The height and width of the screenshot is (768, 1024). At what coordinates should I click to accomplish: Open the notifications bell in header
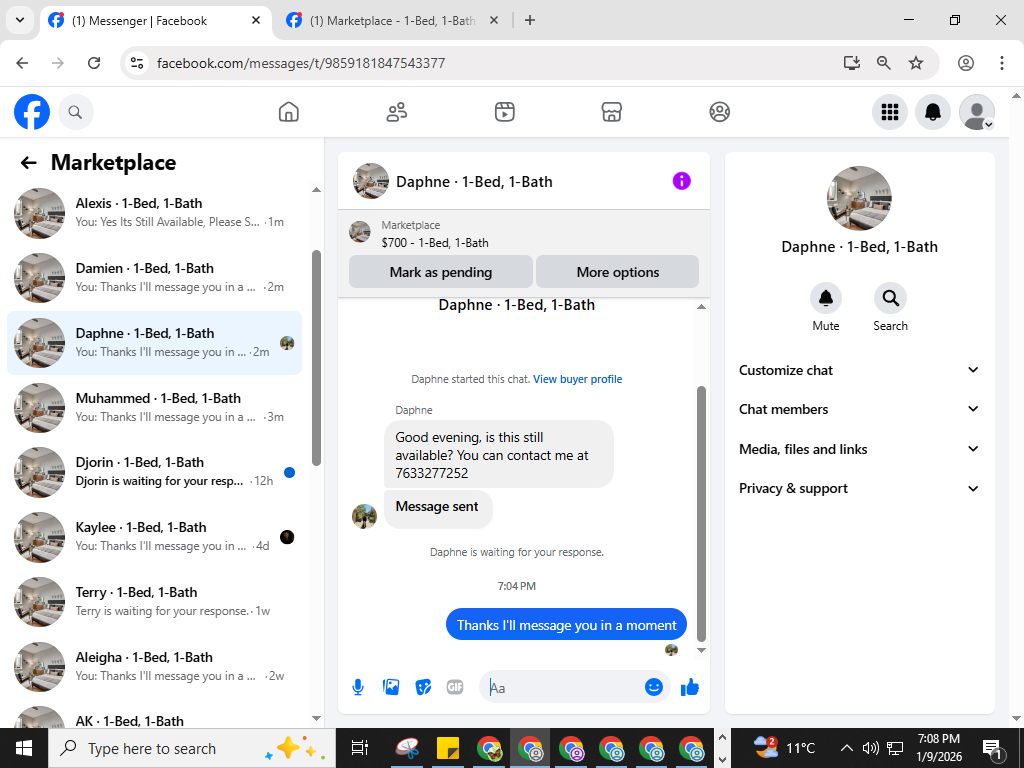[x=933, y=112]
